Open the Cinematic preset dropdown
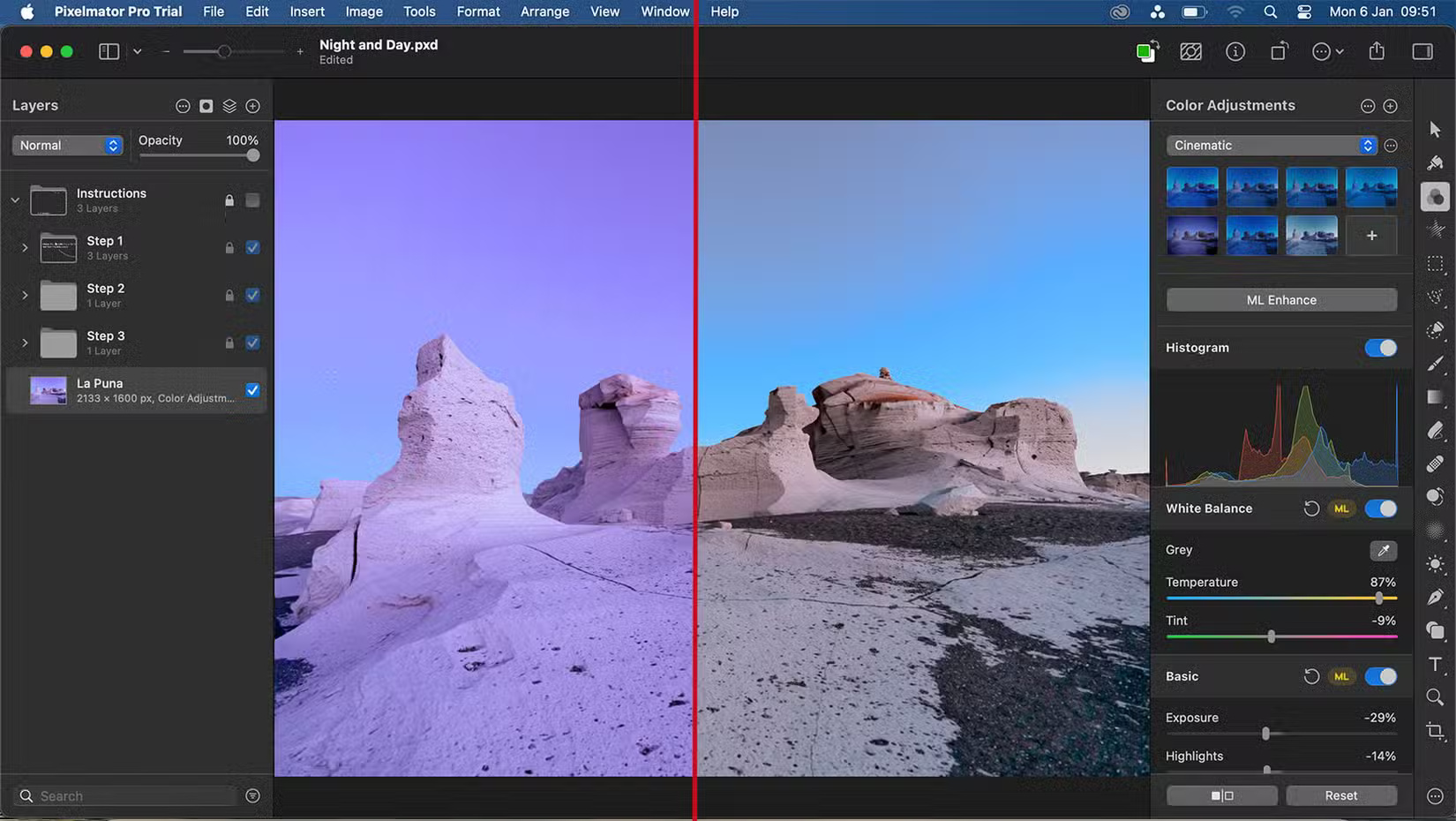 (1271, 145)
